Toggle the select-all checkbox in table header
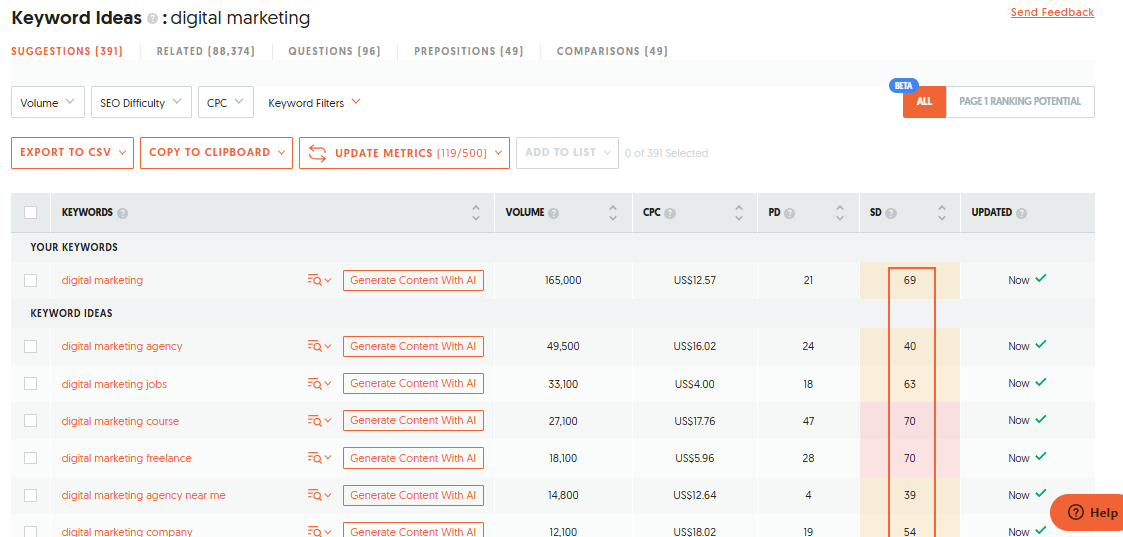Screen dimensions: 1123x537 click(30, 213)
